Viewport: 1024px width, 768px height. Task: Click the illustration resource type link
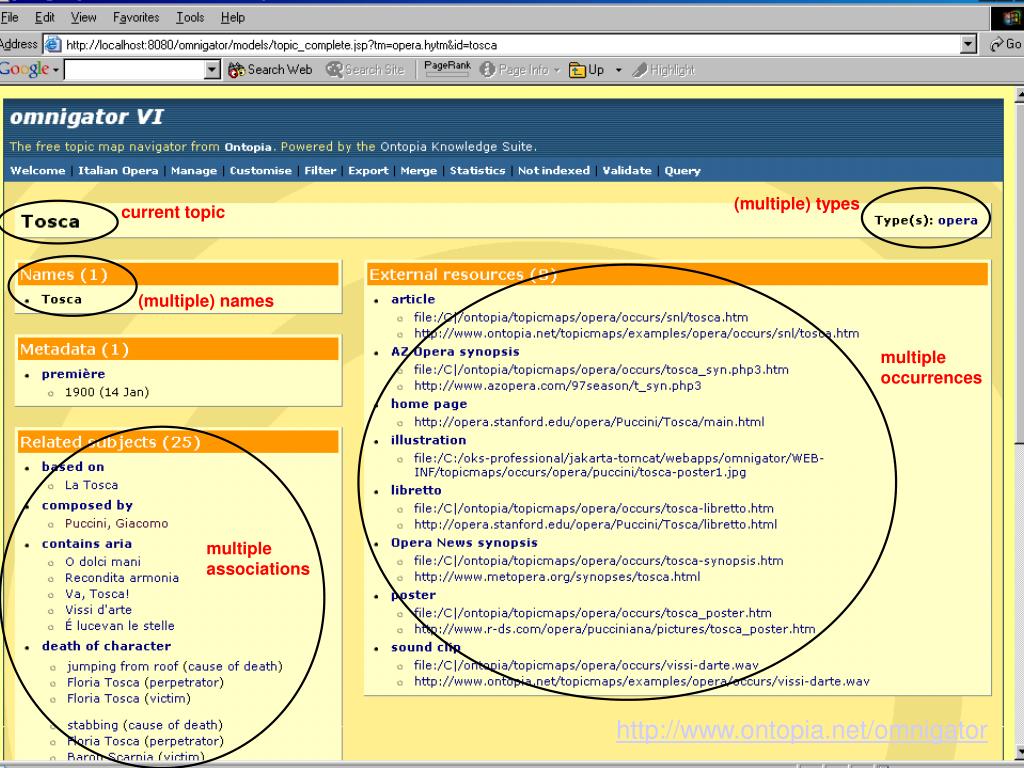428,440
